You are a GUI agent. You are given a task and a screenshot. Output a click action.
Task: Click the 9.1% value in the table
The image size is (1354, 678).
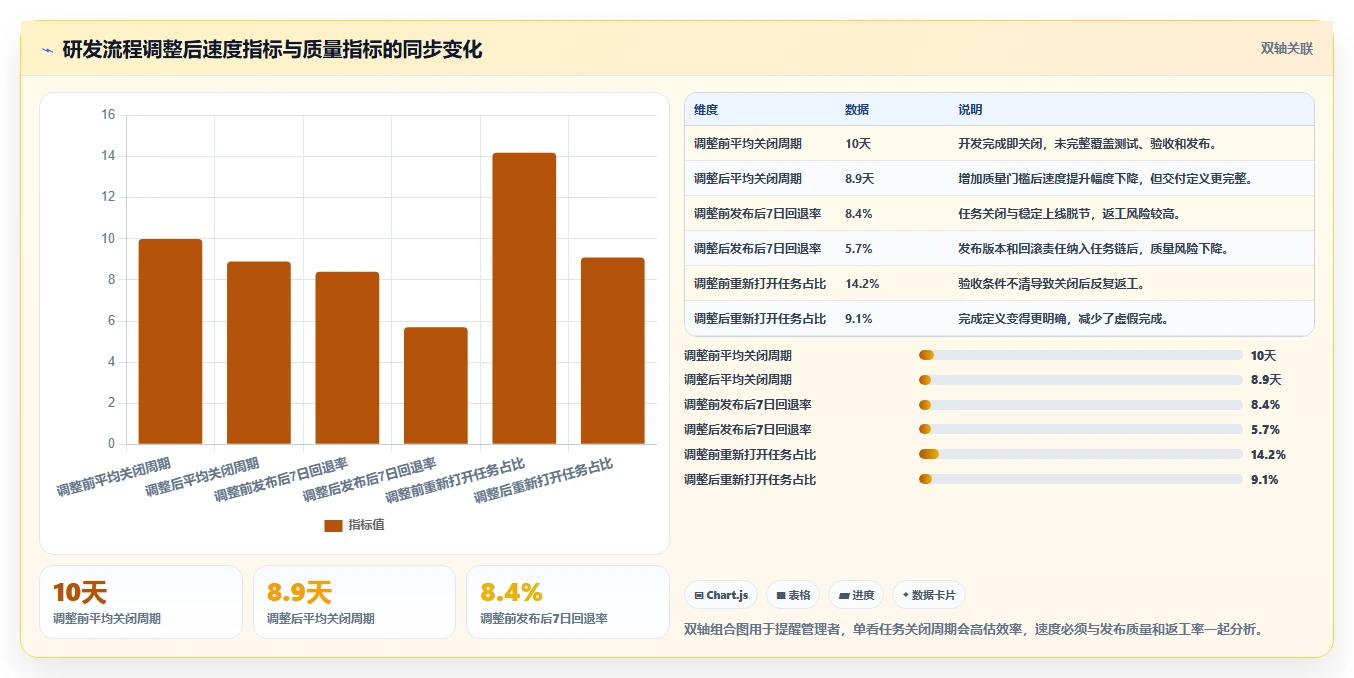coord(859,319)
